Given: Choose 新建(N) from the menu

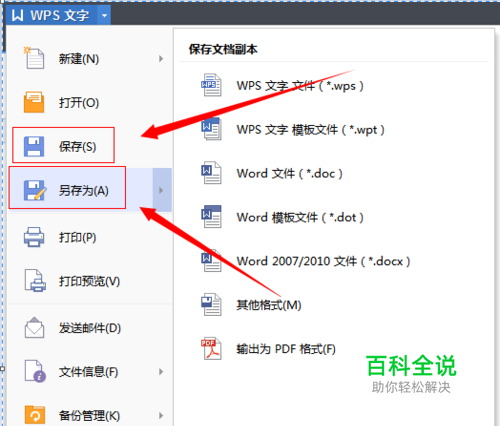Looking at the screenshot, I should 89,59.
